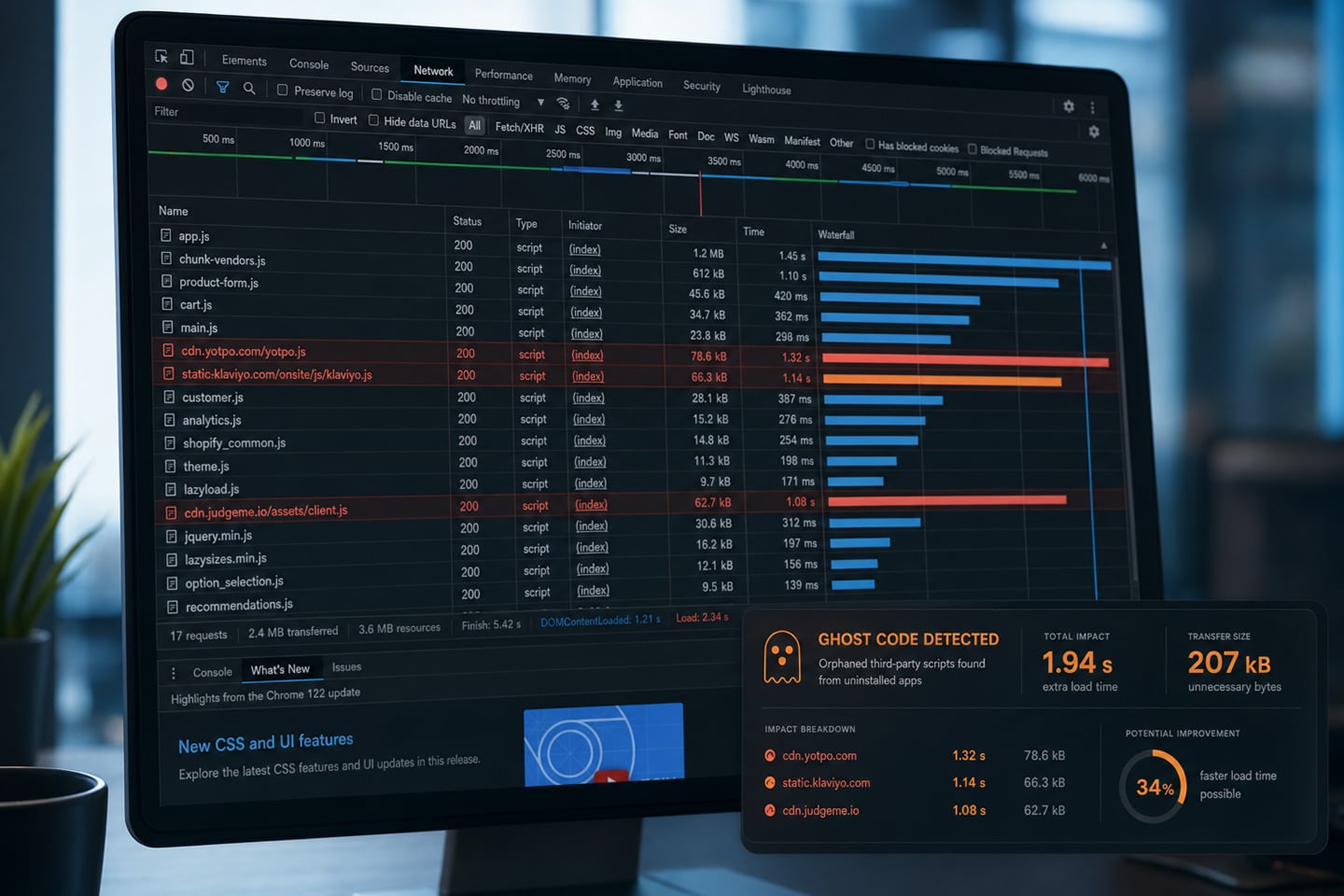Image resolution: width=1344 pixels, height=896 pixels.
Task: Click the red file icon beside cdn.judgeme.io/assets/client.js
Action: point(171,512)
